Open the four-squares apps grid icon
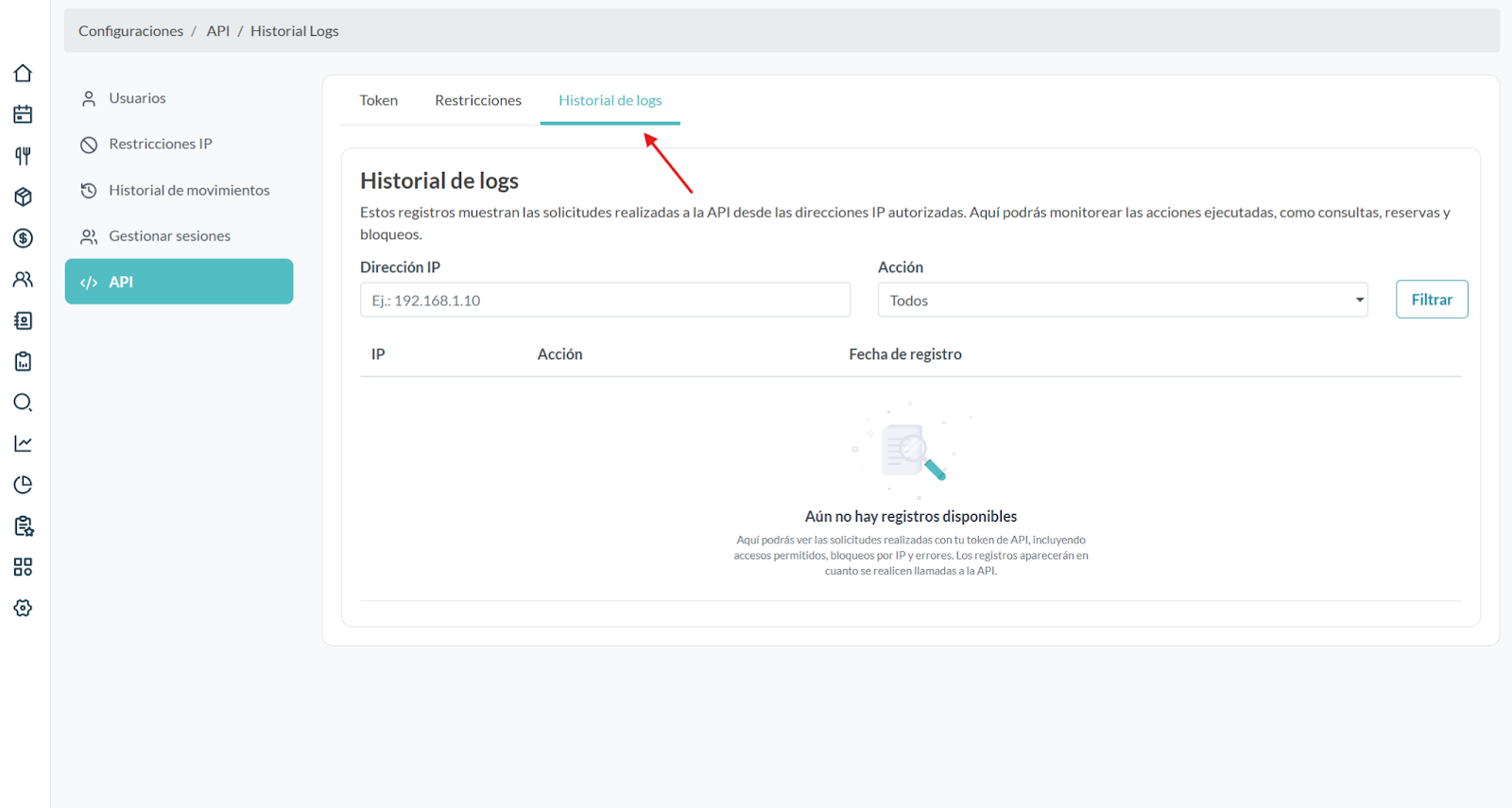Image resolution: width=1512 pixels, height=808 pixels. (x=24, y=567)
